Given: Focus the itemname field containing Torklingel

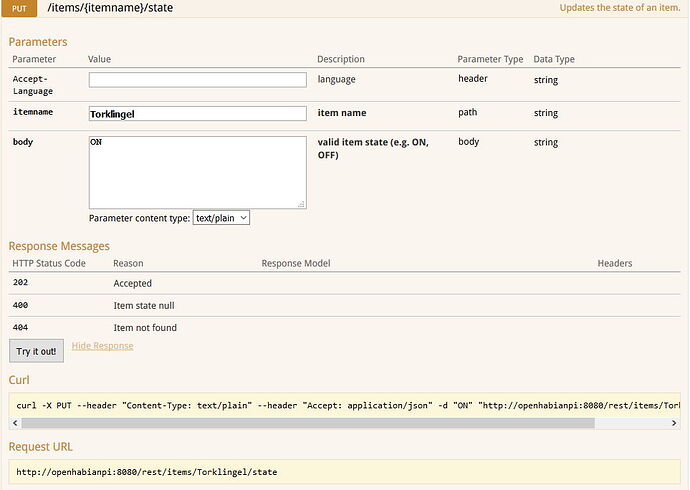Looking at the screenshot, I should [197, 114].
